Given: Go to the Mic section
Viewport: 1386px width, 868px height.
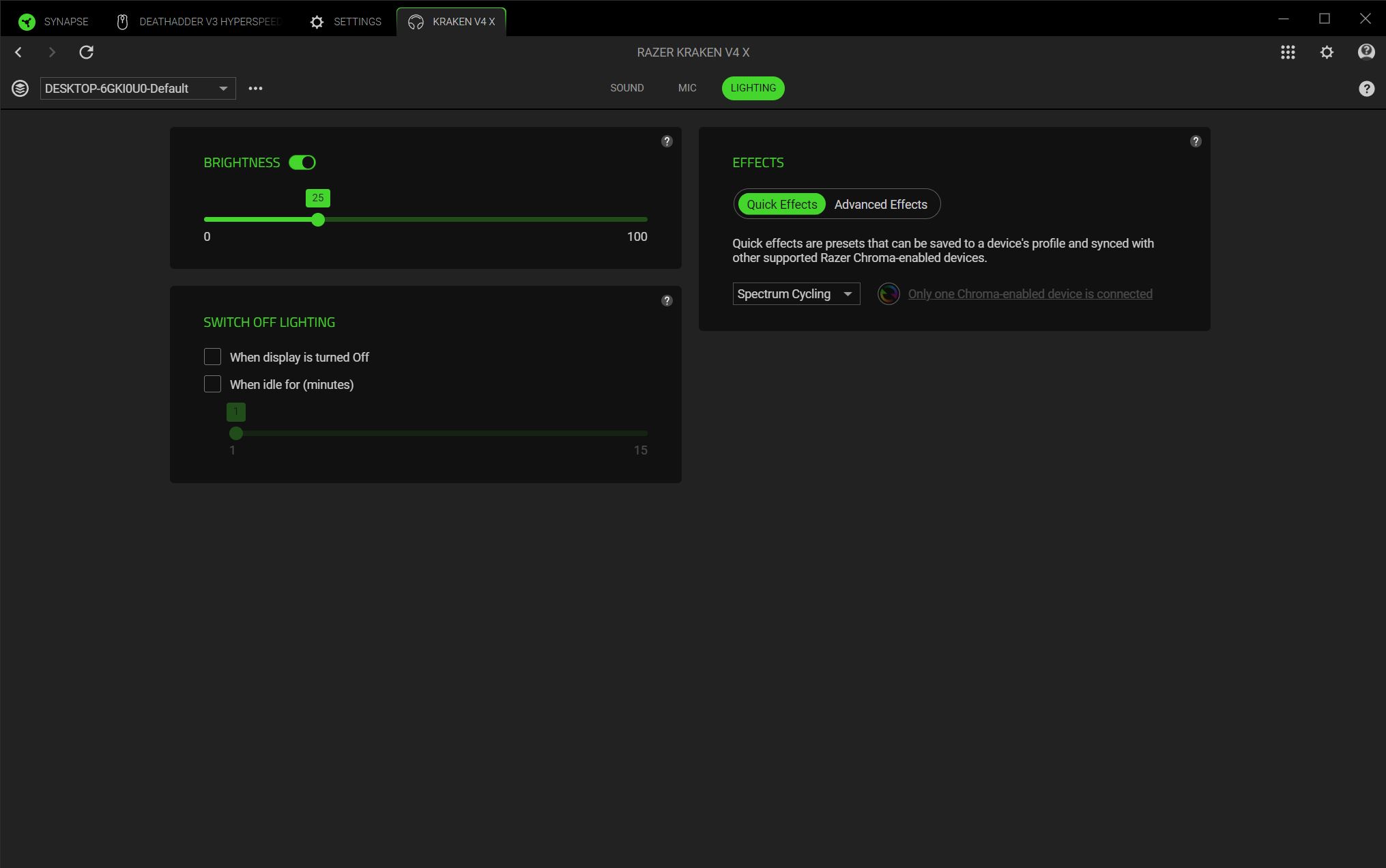Looking at the screenshot, I should click(687, 88).
